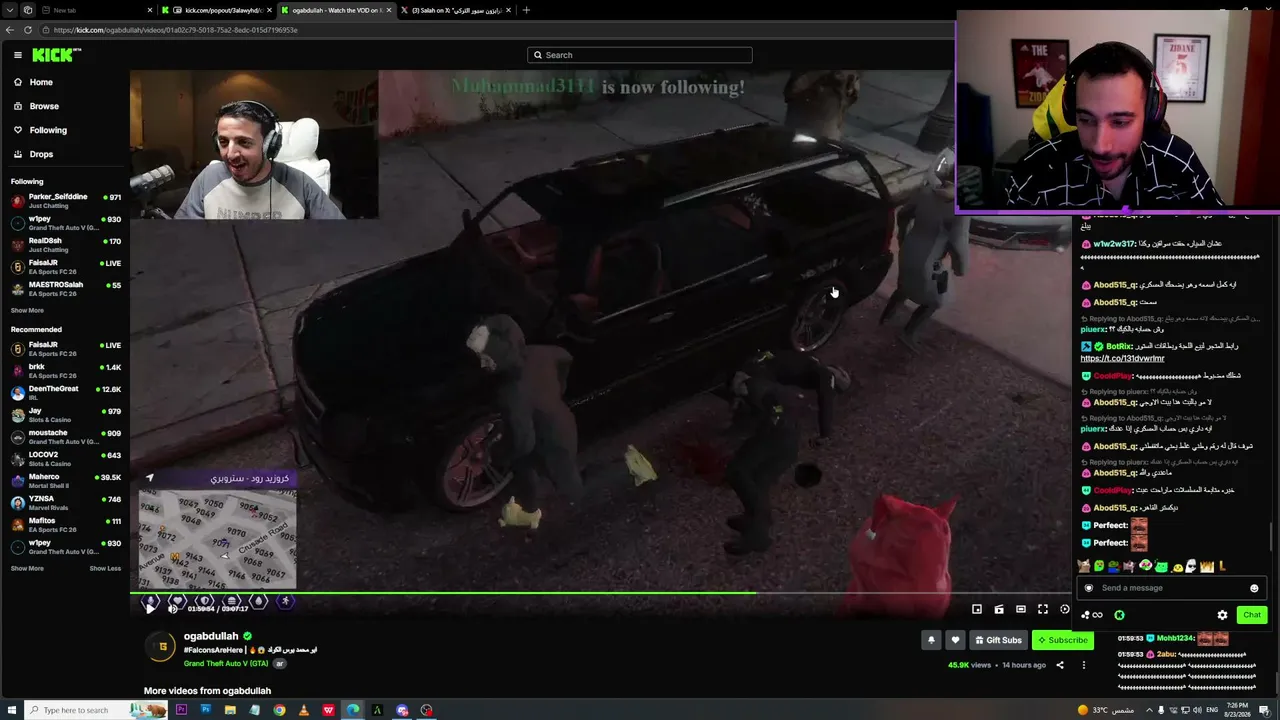Open Browse in the sidebar
Viewport: 1280px width, 720px height.
[x=44, y=106]
